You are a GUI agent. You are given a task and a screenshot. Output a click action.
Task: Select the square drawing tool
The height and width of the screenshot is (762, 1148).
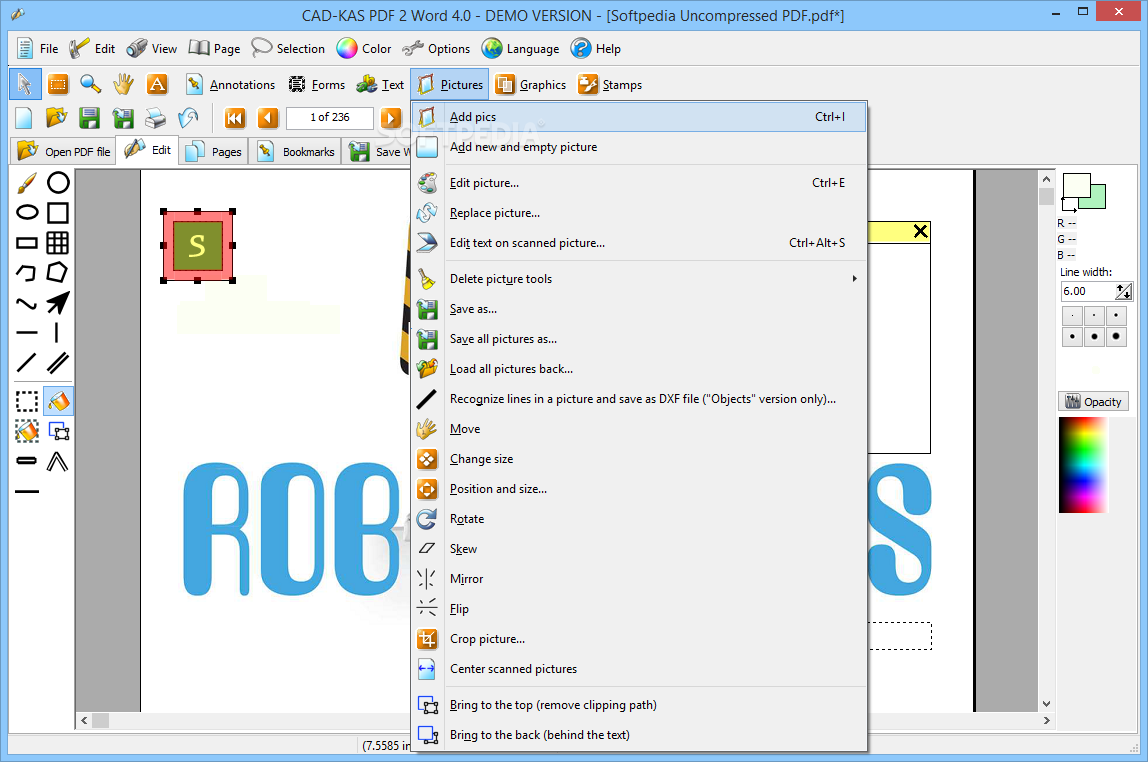(58, 212)
